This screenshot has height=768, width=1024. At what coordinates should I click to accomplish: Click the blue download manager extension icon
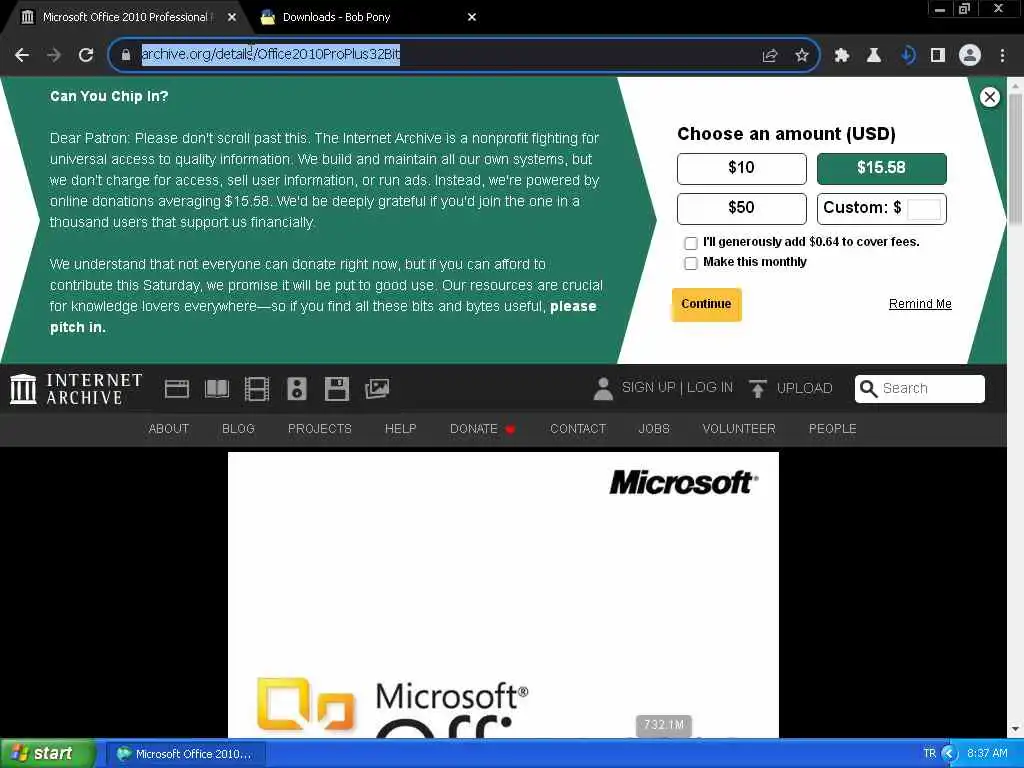click(907, 56)
